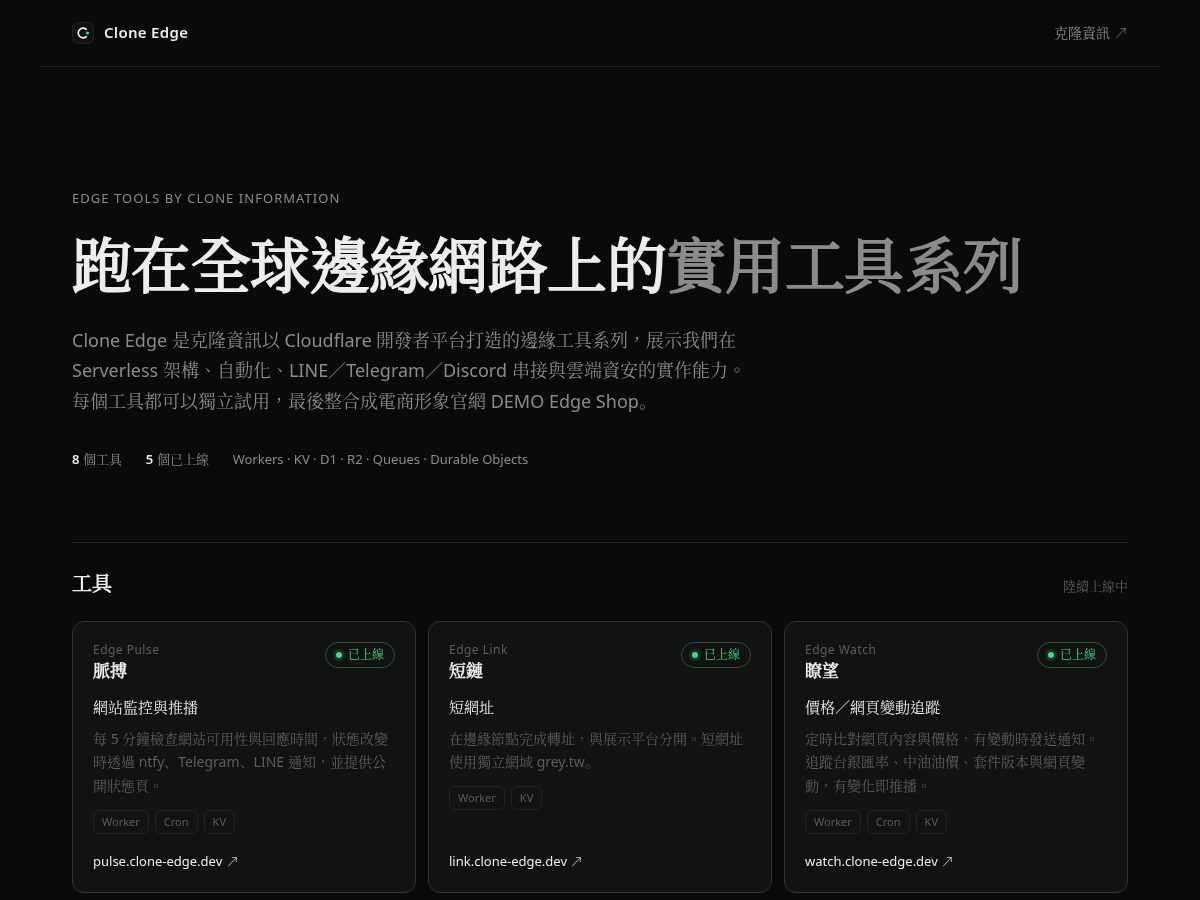Click the main headline 跑在全球邊緣網路上的實用工具系列
The width and height of the screenshot is (1200, 900).
[x=546, y=266]
